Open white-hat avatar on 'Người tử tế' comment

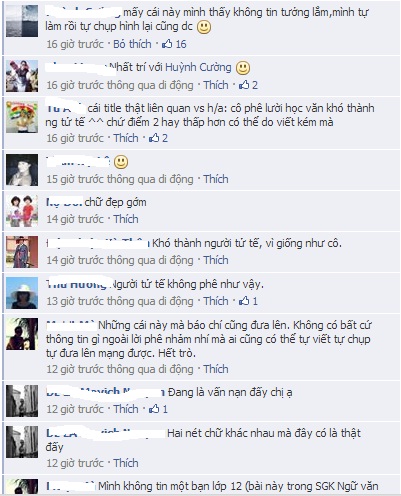(x=22, y=293)
